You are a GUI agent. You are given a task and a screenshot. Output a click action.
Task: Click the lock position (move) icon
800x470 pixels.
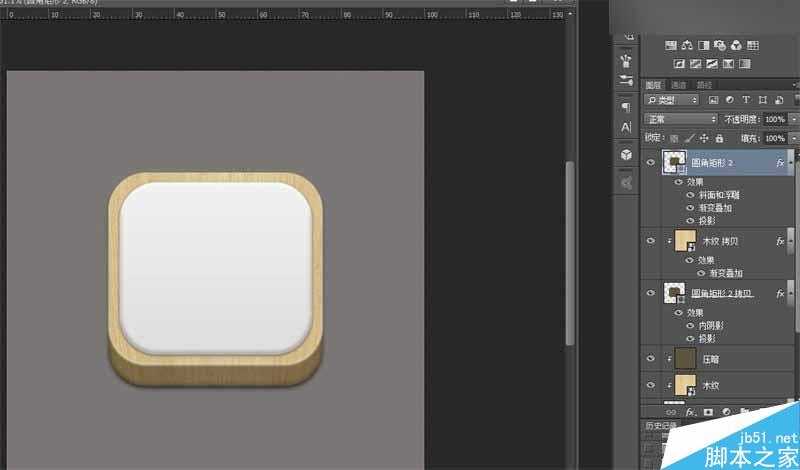click(x=704, y=138)
